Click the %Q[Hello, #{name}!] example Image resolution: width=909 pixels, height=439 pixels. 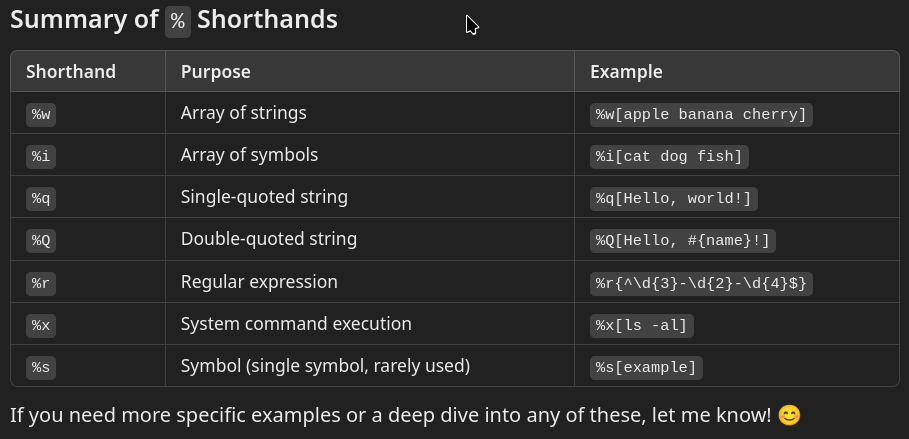[x=682, y=240]
